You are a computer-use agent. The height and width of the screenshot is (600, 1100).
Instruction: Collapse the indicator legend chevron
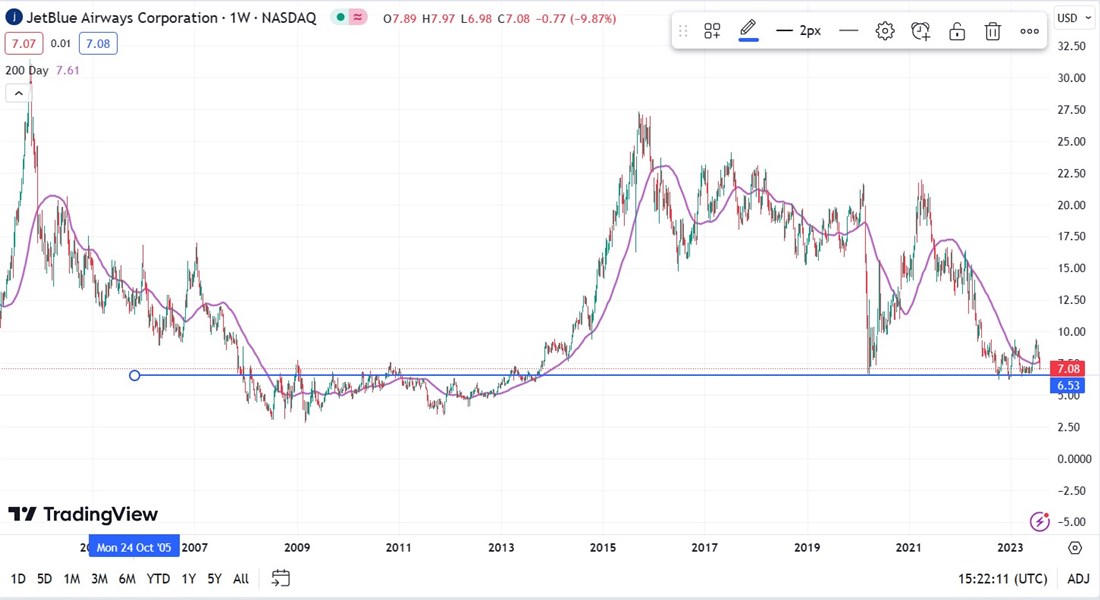pyautogui.click(x=19, y=93)
